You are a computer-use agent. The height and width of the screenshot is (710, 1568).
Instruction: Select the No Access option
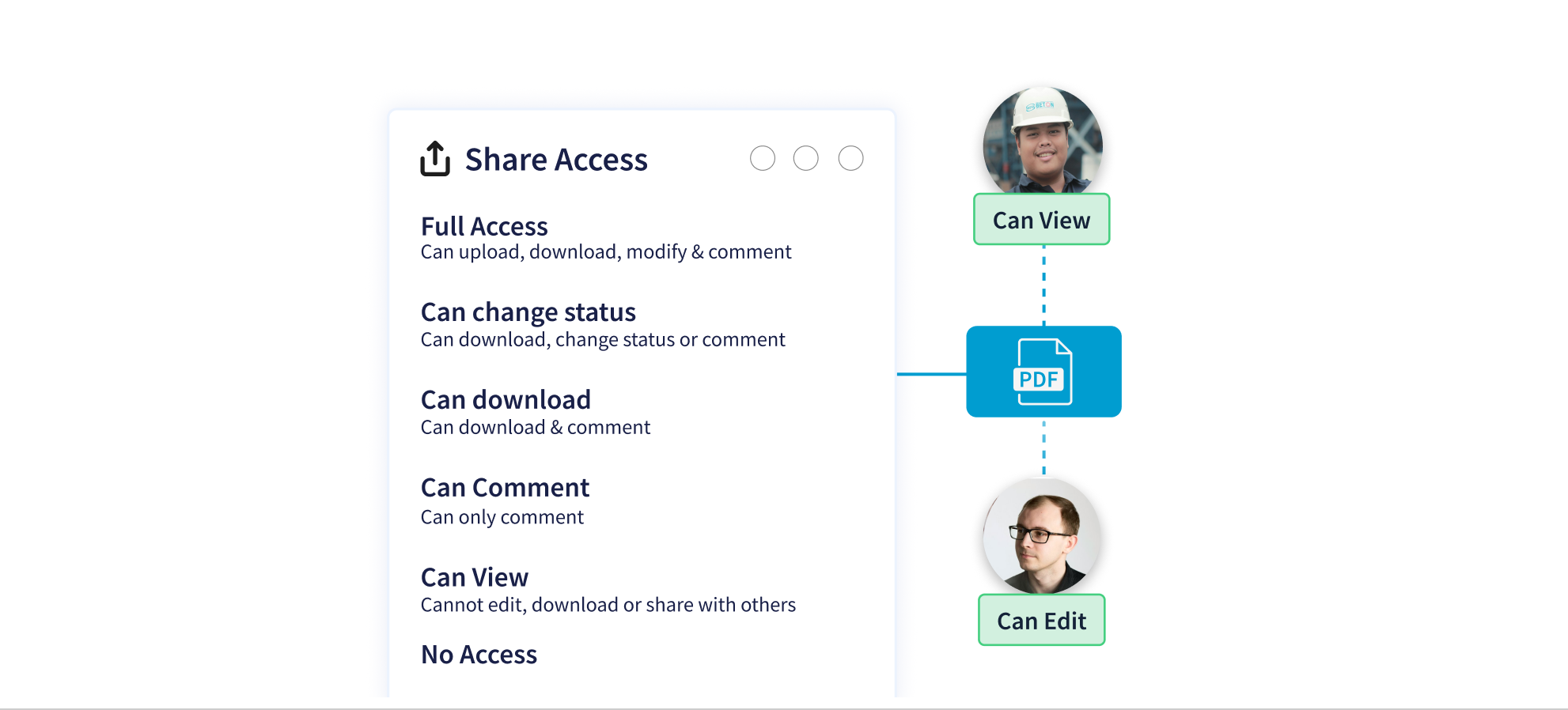479,655
